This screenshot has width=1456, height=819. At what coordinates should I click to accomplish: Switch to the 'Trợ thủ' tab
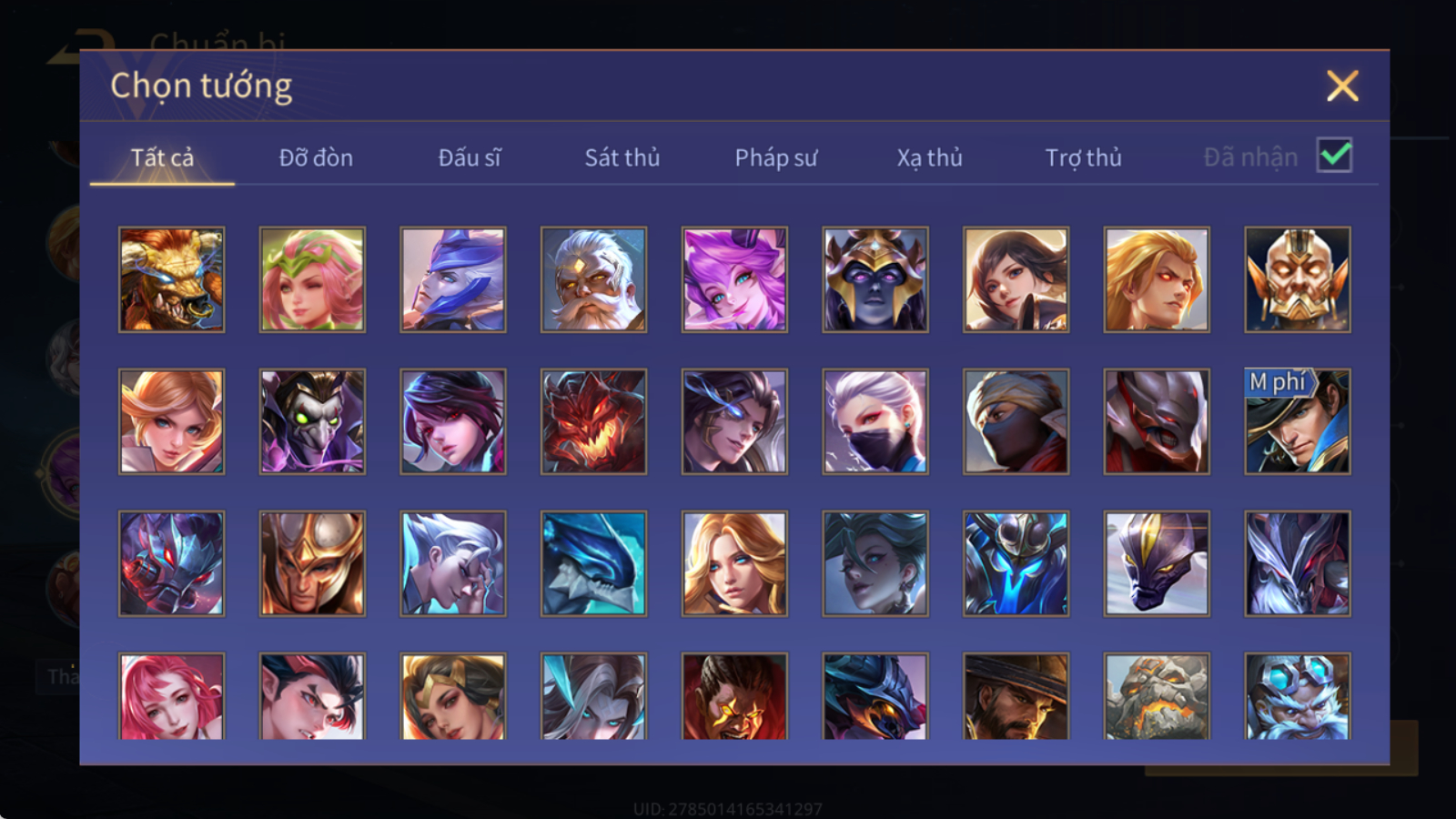coord(1083,157)
